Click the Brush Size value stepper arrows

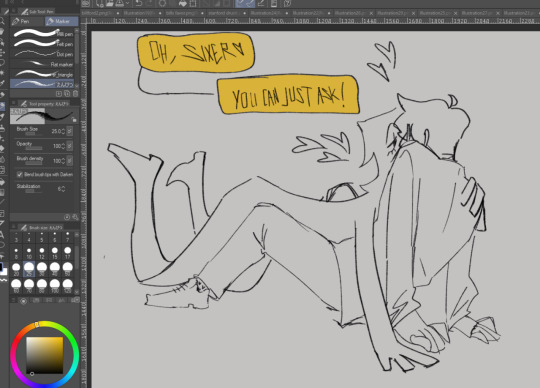click(x=63, y=131)
